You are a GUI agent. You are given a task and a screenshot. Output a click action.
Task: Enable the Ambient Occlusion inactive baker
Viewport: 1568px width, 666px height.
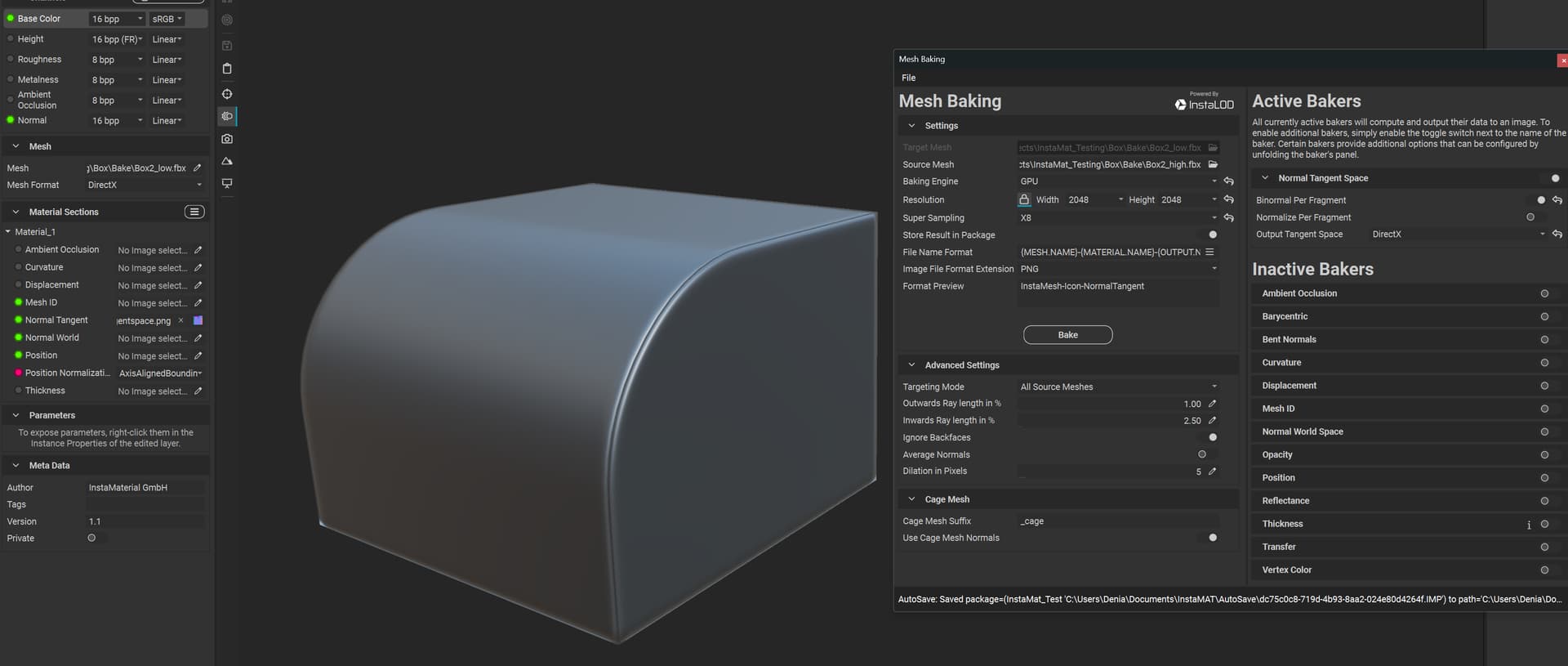(x=1548, y=293)
